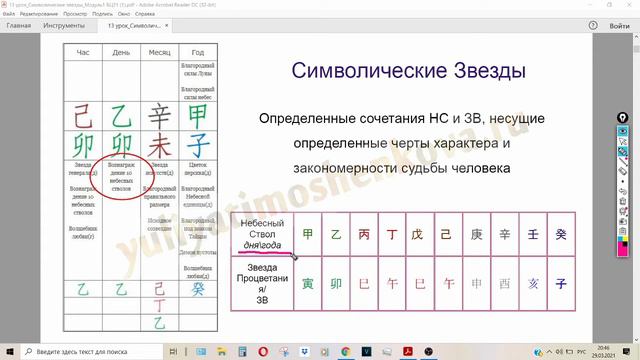Viewport: 640px width, 360px height.
Task: Select the eraser tool in the drawing toolbar
Action: (622, 171)
